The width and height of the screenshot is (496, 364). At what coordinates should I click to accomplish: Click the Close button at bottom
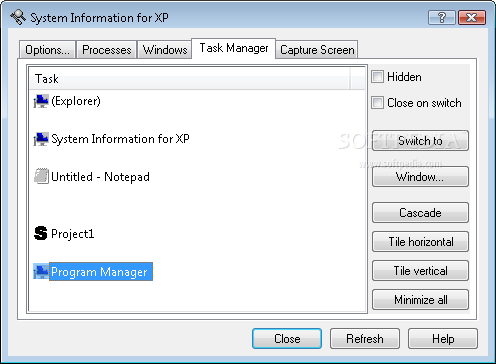(287, 339)
